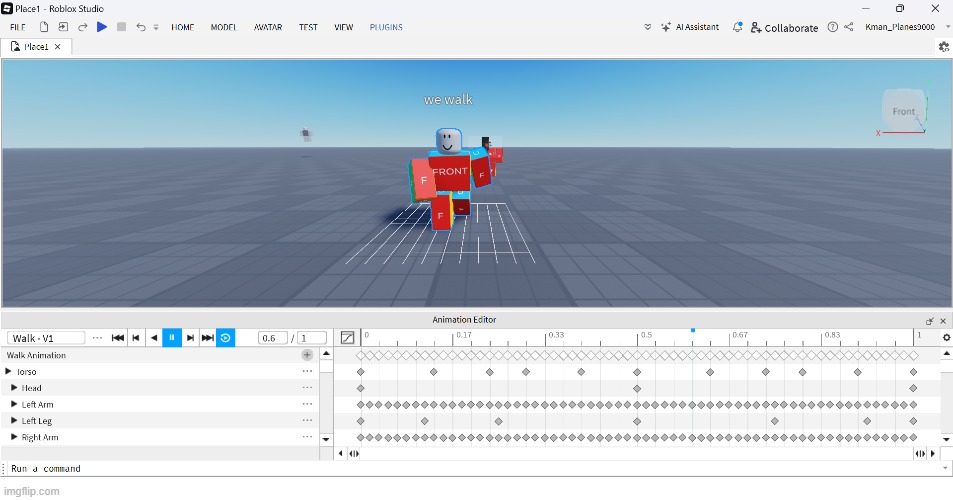Switch to the TEST ribbon tab
Screen dimensions: 953x500
pos(308,27)
